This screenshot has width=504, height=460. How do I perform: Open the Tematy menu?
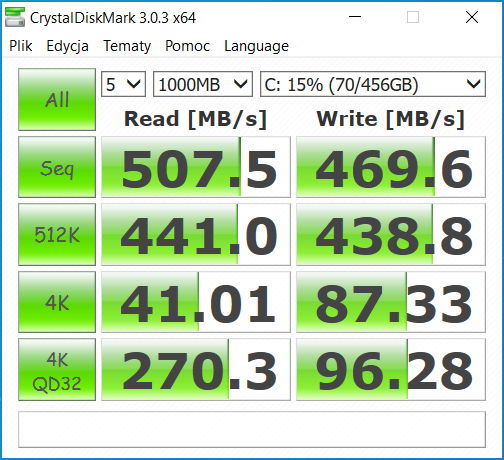tap(127, 46)
